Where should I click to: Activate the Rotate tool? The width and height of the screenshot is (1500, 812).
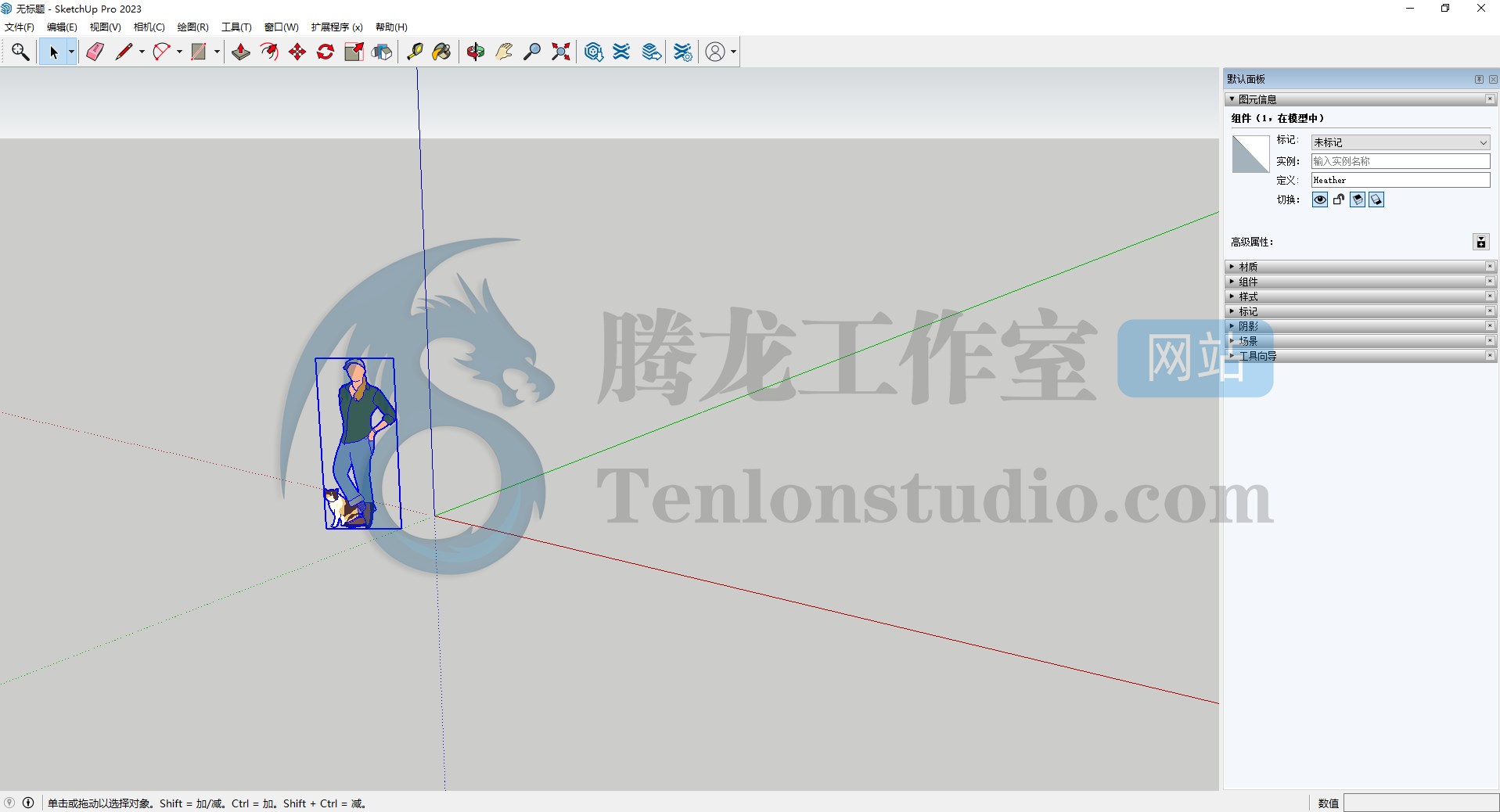[x=326, y=52]
